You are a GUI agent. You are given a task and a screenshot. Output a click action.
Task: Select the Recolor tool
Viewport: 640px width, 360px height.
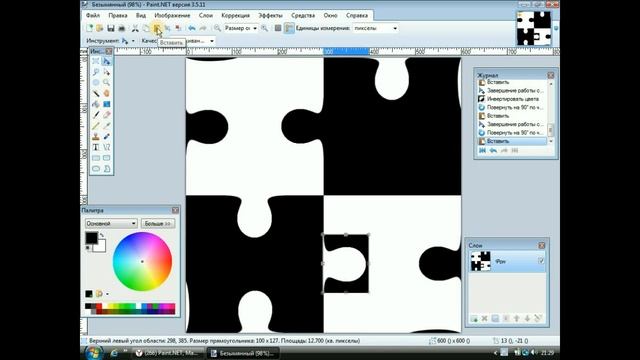pos(107,136)
